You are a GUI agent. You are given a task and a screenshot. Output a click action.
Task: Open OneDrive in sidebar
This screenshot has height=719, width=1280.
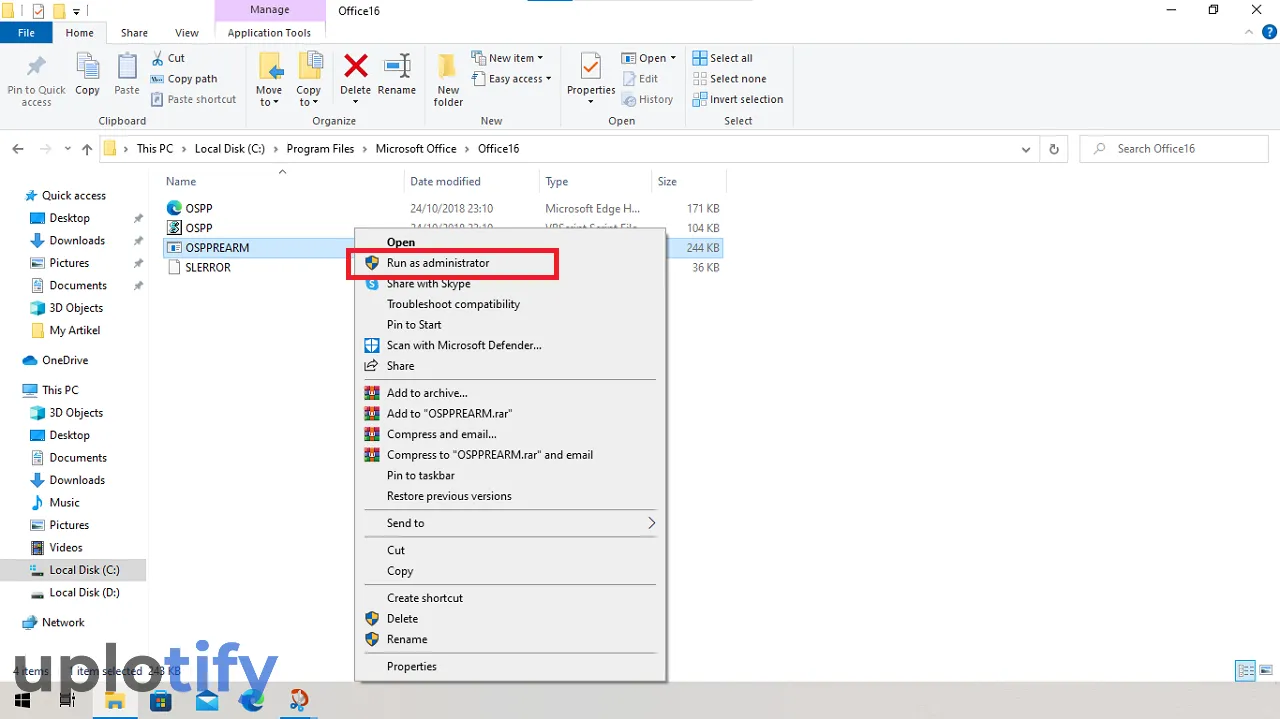click(65, 360)
